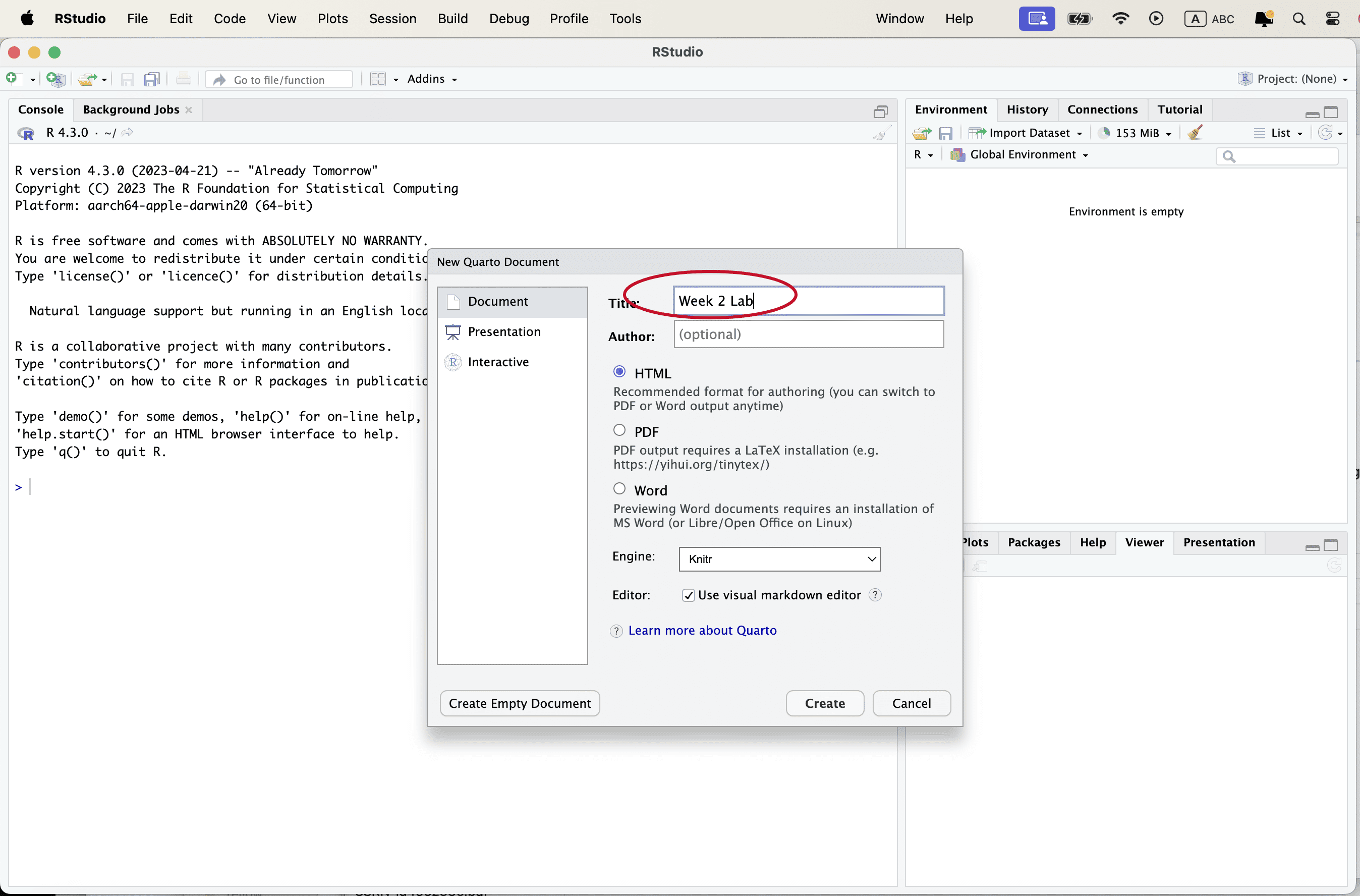Click the Create a project icon
Image resolution: width=1360 pixels, height=896 pixels.
(55, 79)
